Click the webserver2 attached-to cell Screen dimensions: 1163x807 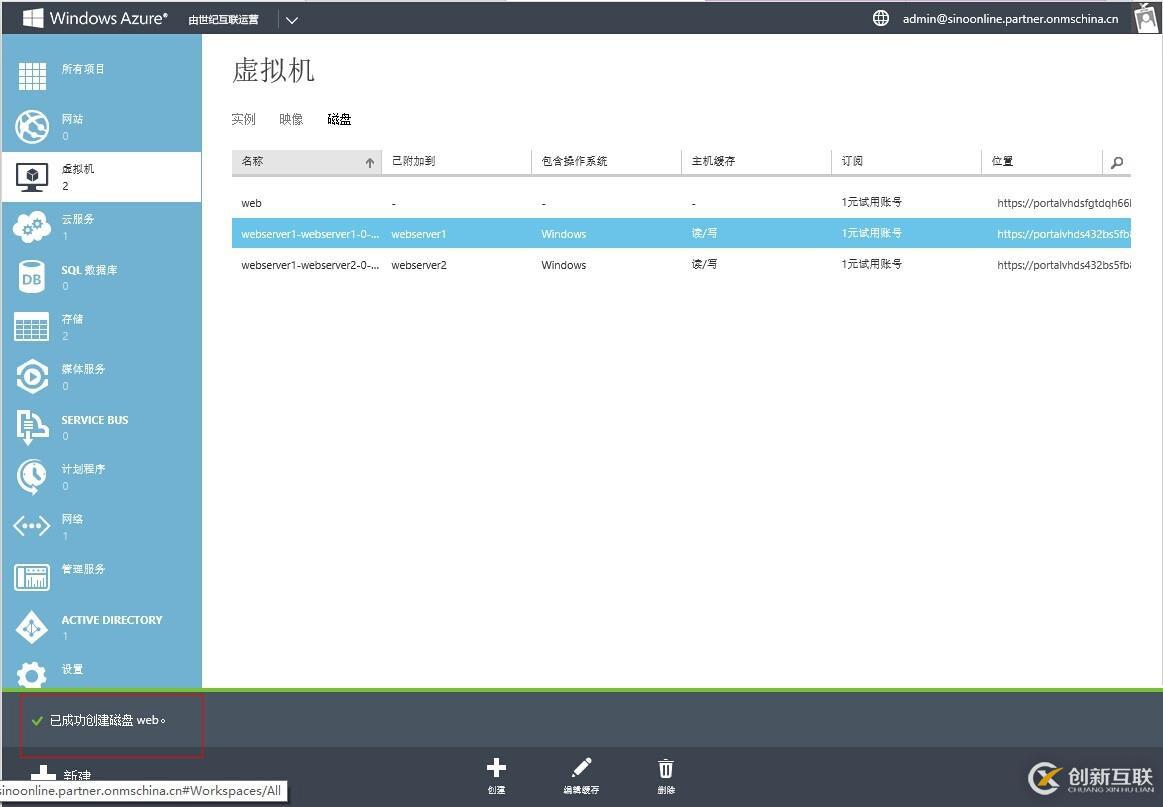click(419, 265)
